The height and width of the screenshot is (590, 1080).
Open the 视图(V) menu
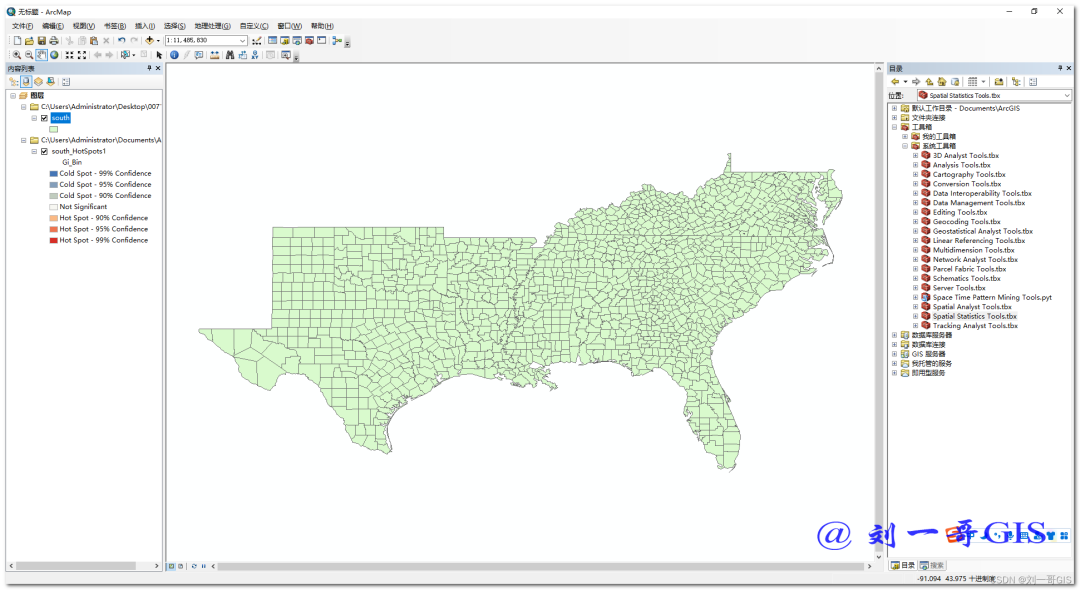83,26
